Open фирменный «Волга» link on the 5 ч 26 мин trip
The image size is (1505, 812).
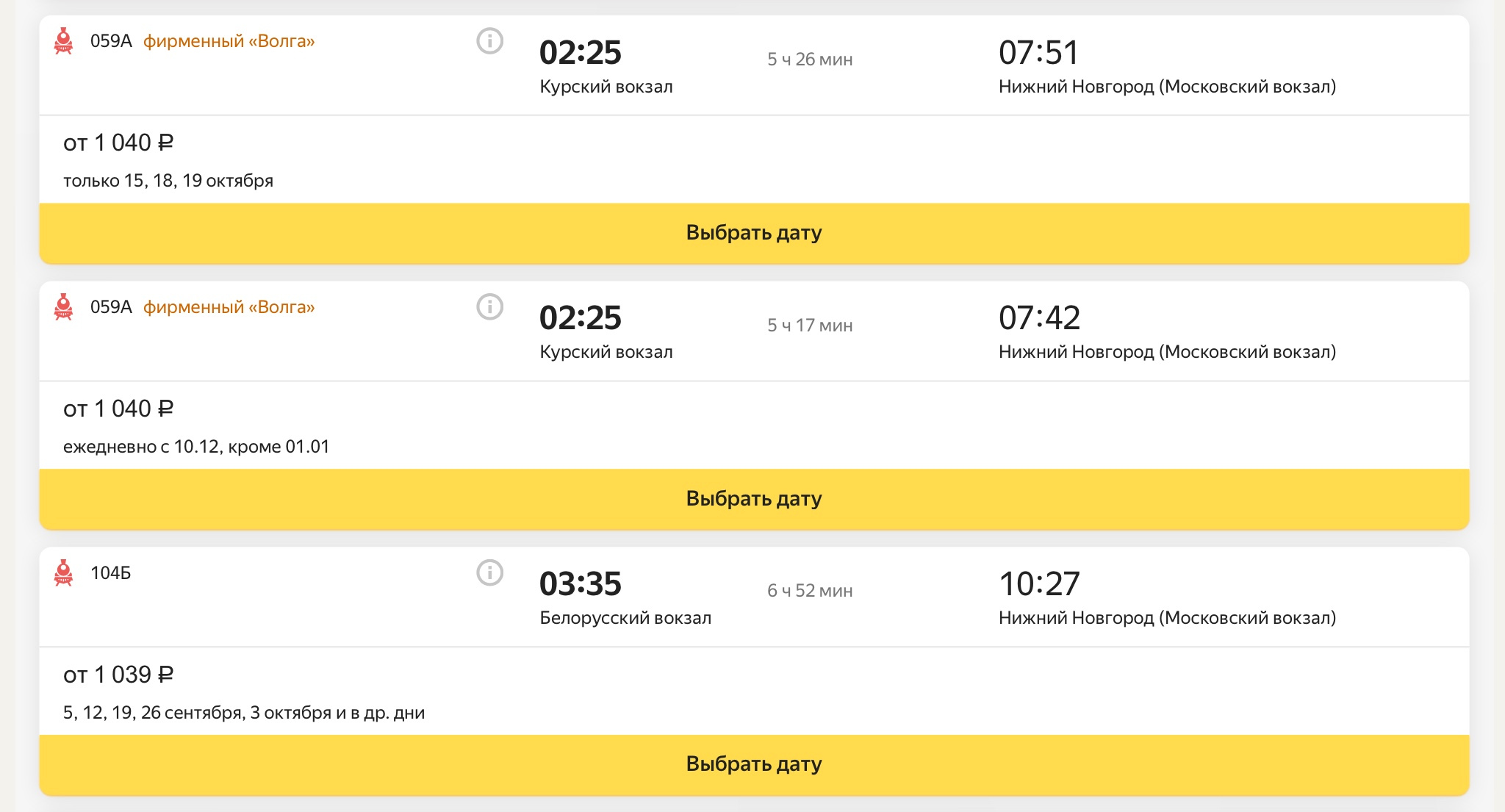pyautogui.click(x=229, y=41)
